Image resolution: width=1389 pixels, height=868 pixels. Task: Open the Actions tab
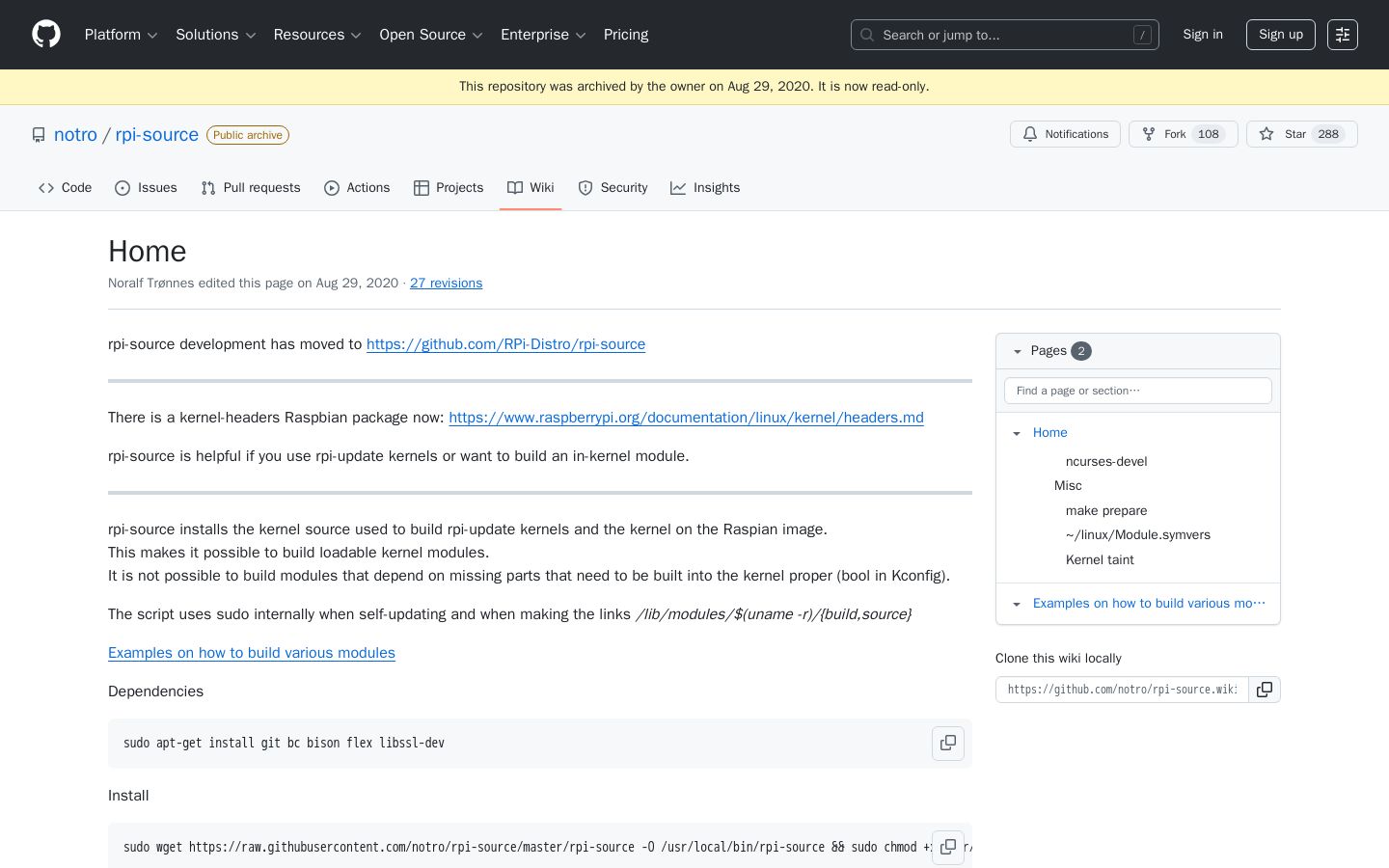pyautogui.click(x=357, y=188)
